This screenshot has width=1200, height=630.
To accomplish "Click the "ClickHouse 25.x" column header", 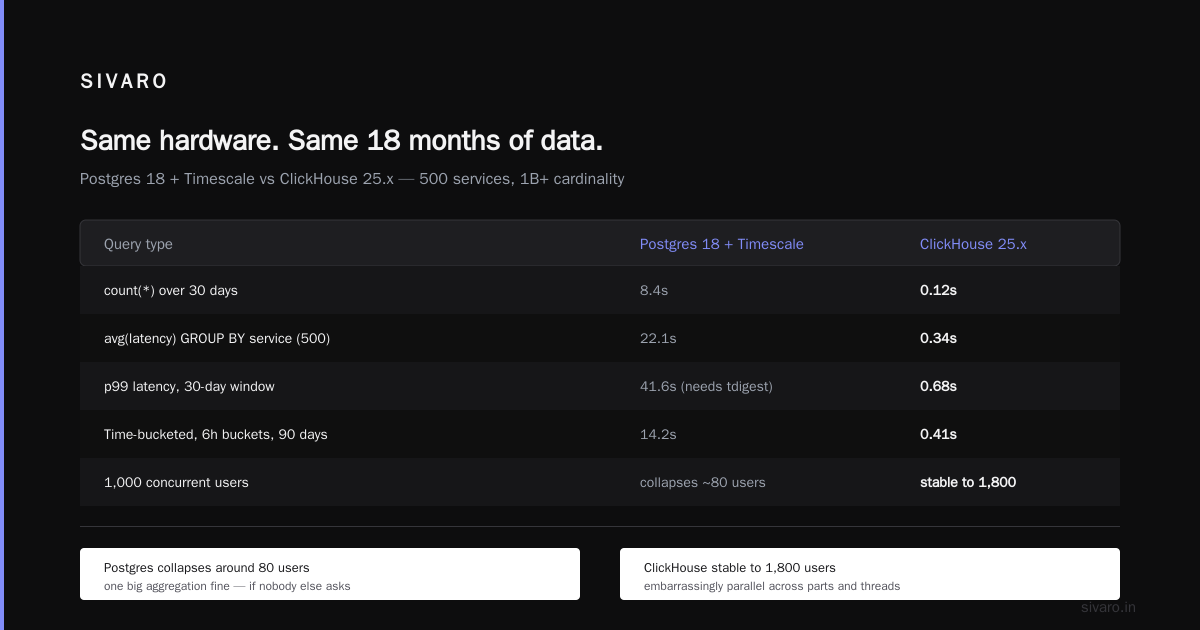I will tap(973, 244).
